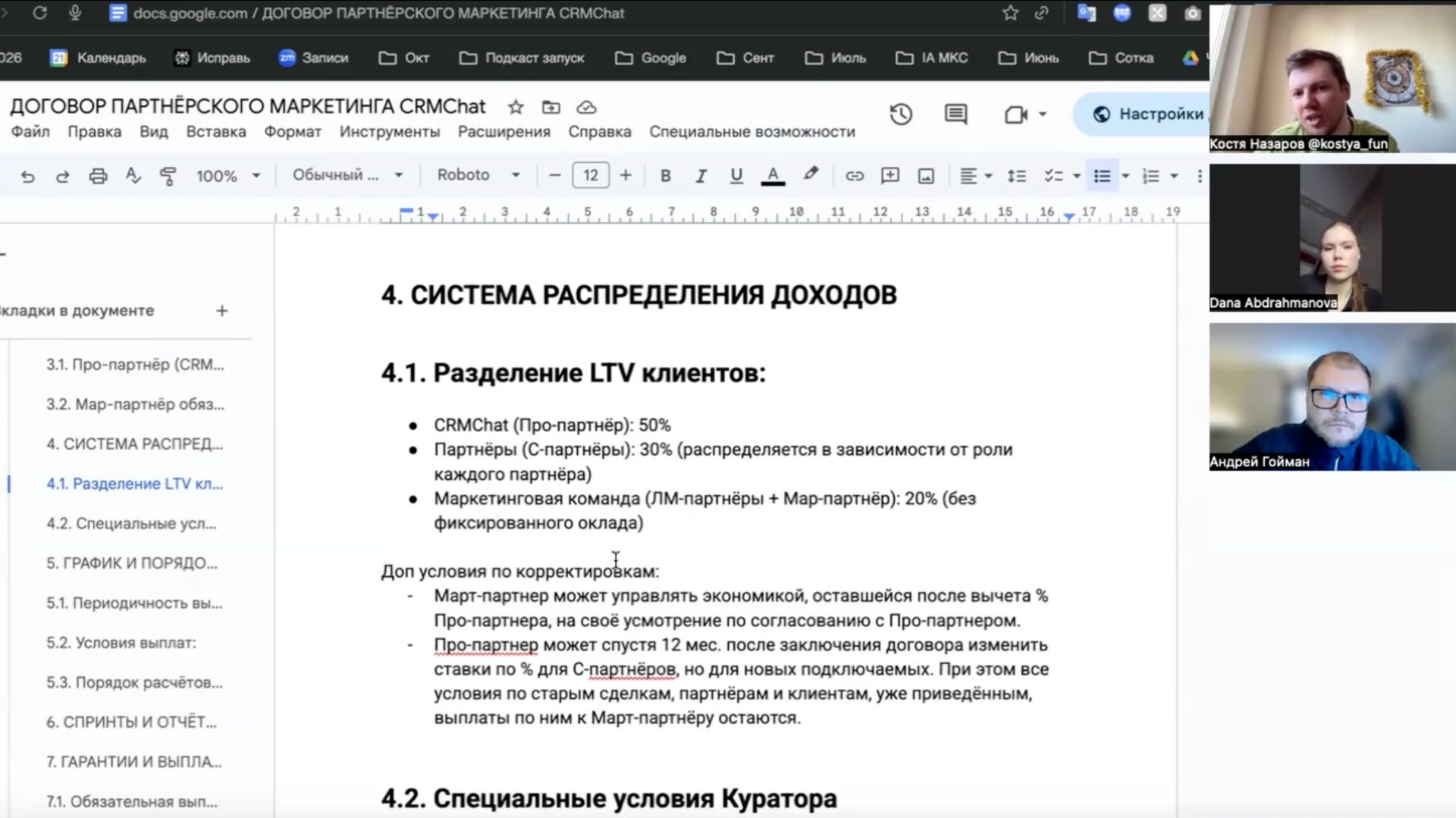This screenshot has width=1456, height=818.
Task: Toggle italic formatting
Action: pos(700,175)
